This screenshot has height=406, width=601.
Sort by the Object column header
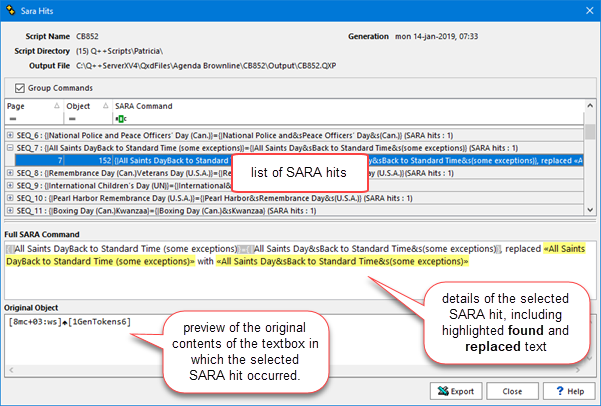[88, 106]
